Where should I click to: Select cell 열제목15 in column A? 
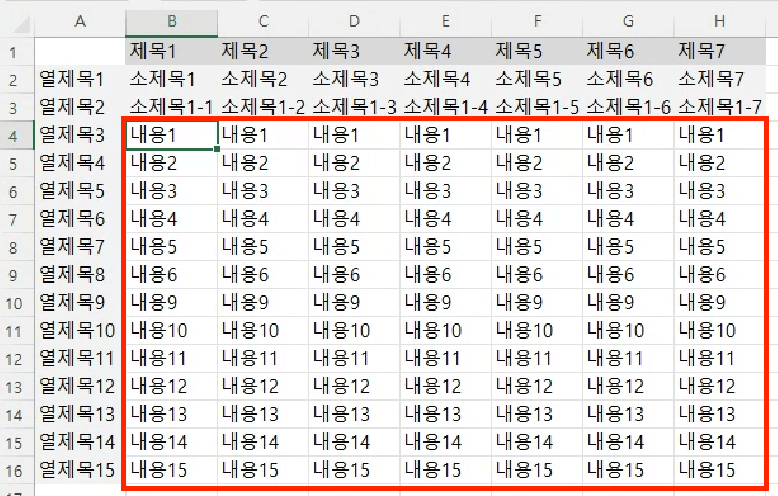click(80, 470)
